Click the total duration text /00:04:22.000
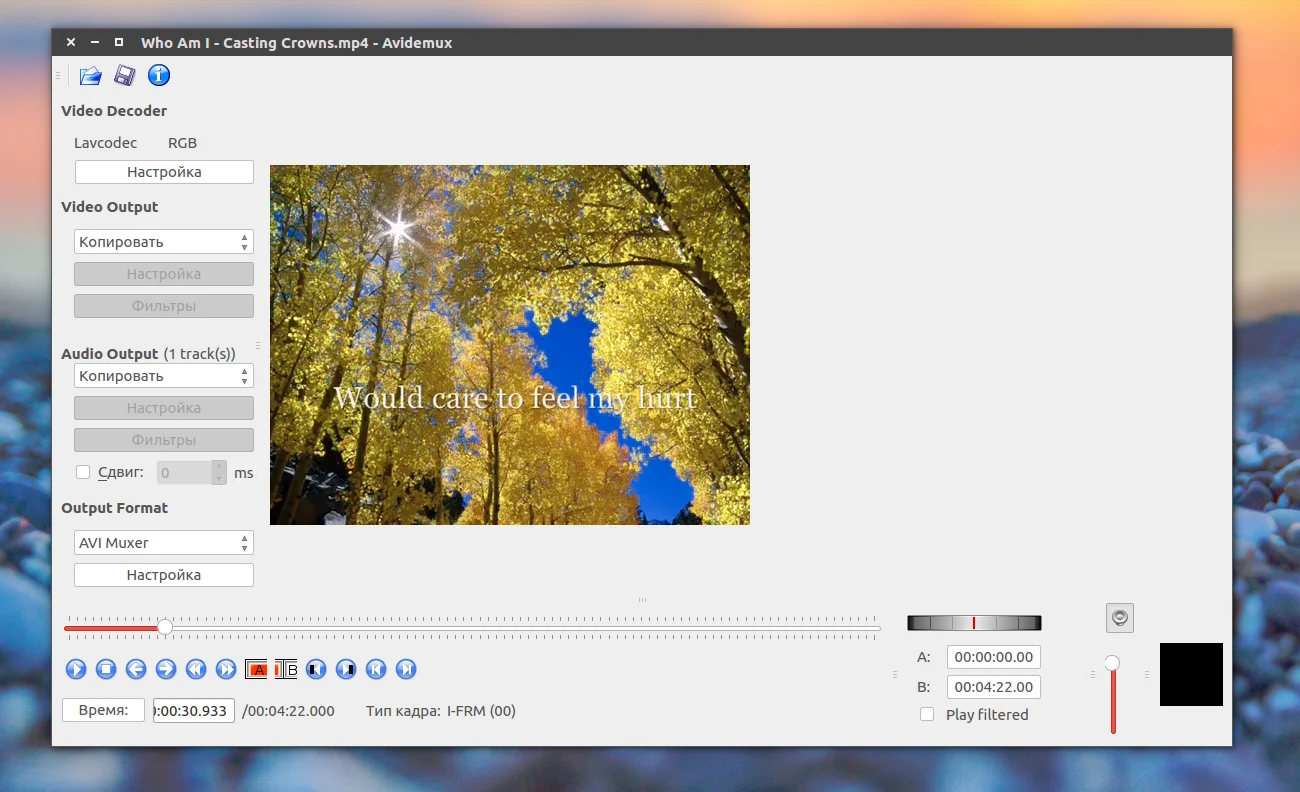The height and width of the screenshot is (792, 1300). click(289, 711)
